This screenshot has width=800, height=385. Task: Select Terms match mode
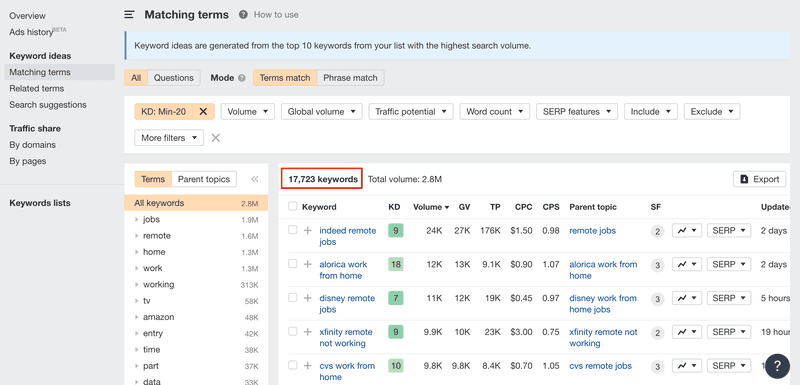click(285, 78)
